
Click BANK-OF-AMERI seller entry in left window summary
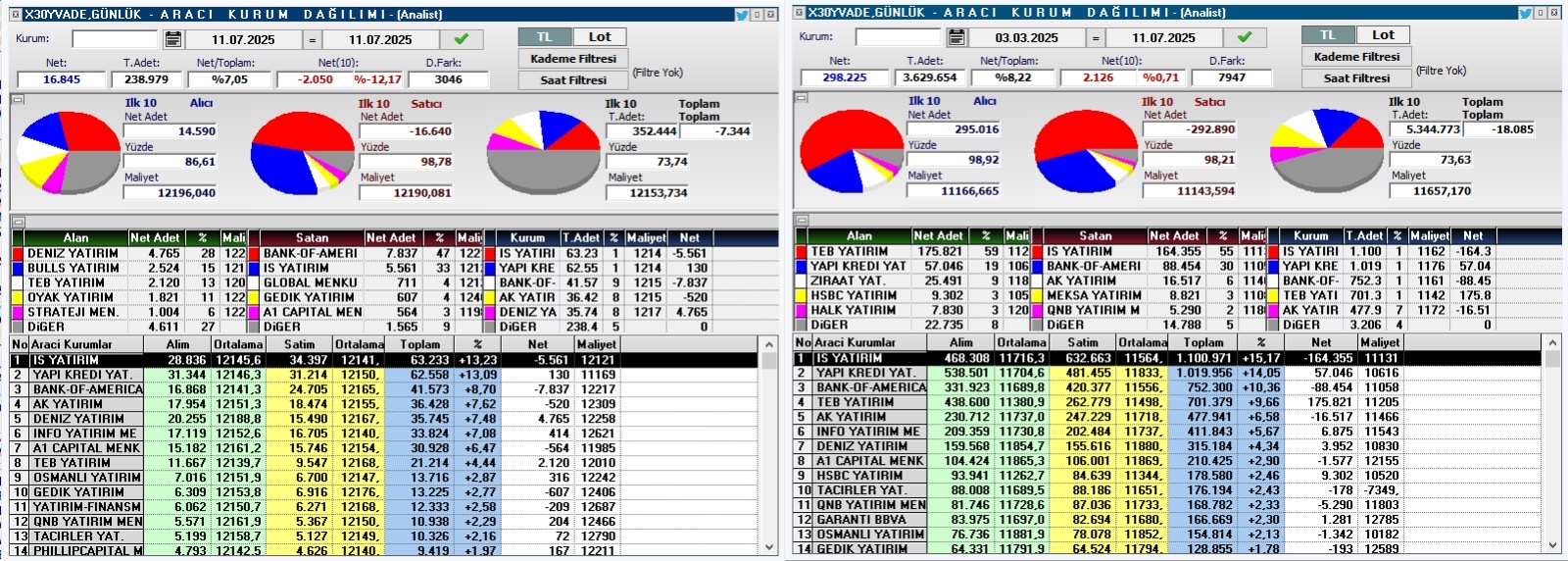click(310, 253)
